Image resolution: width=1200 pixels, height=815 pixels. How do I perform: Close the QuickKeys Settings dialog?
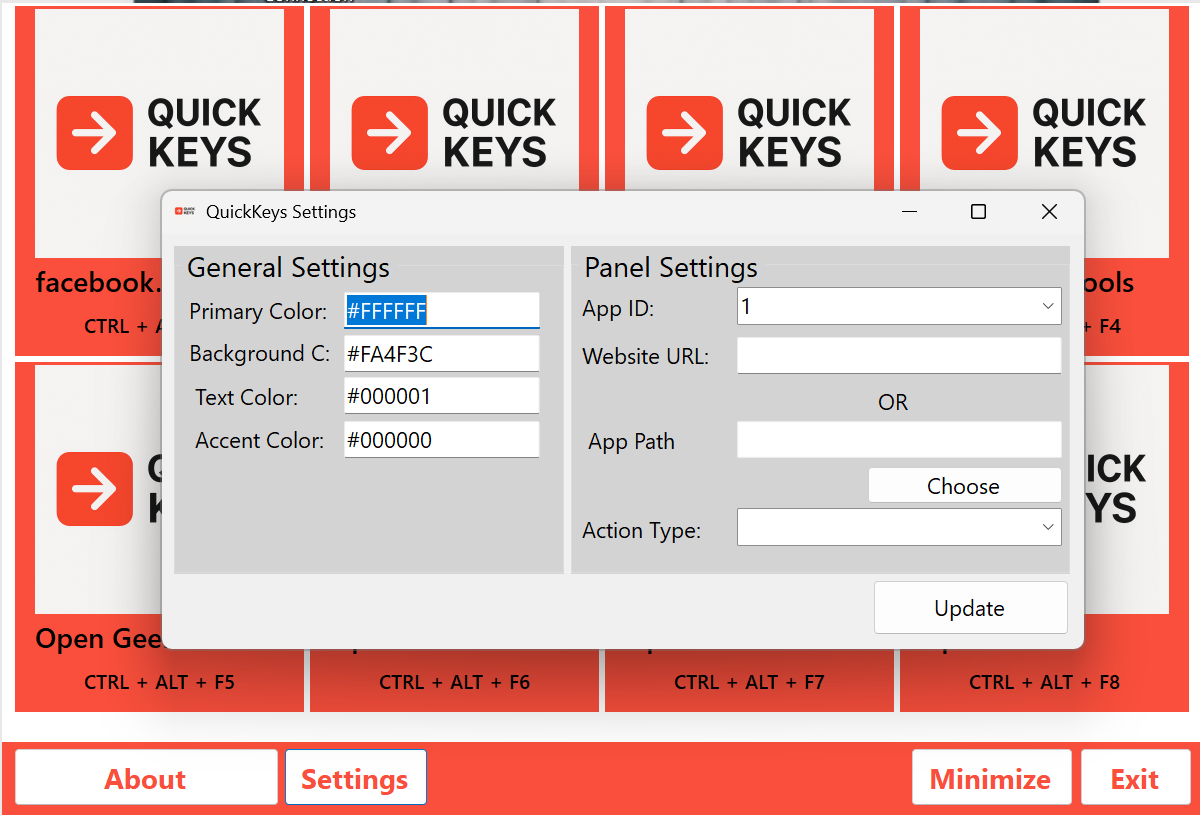1049,212
